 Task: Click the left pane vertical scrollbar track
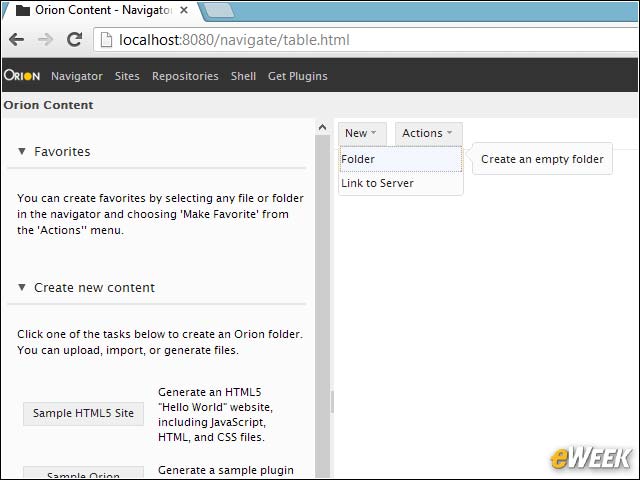(x=322, y=306)
